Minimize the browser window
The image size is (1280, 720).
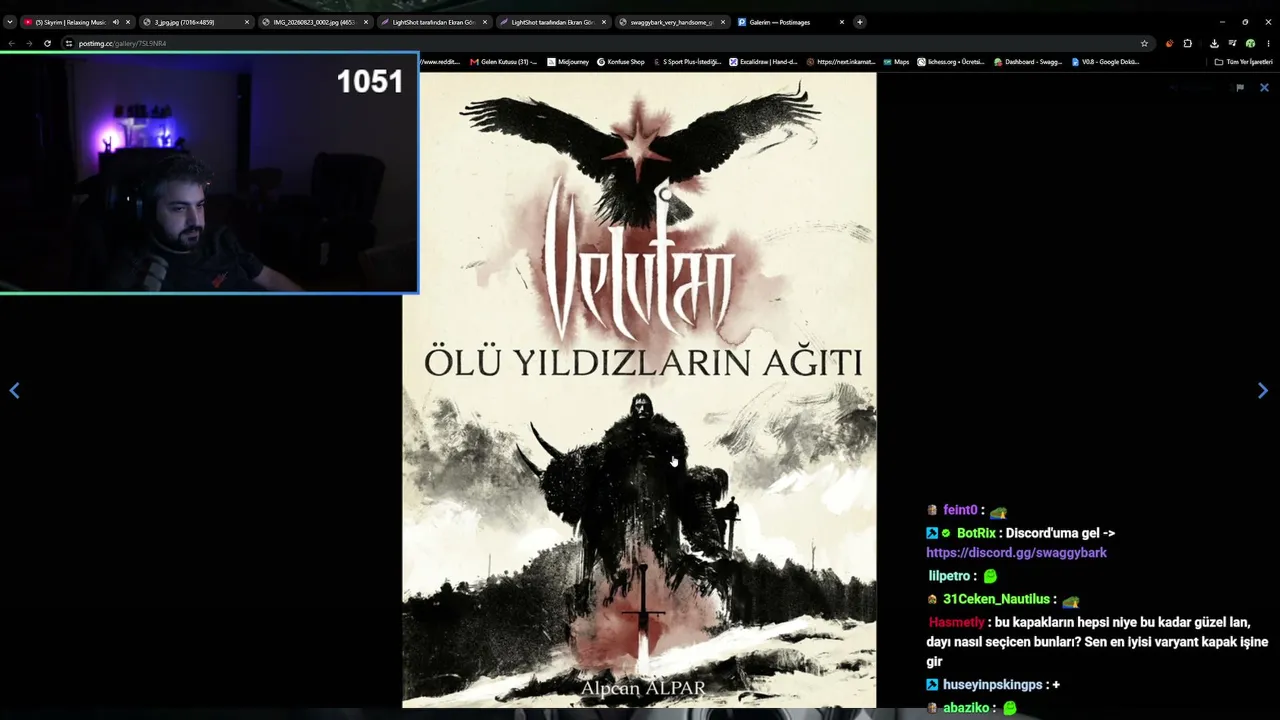[x=1222, y=22]
